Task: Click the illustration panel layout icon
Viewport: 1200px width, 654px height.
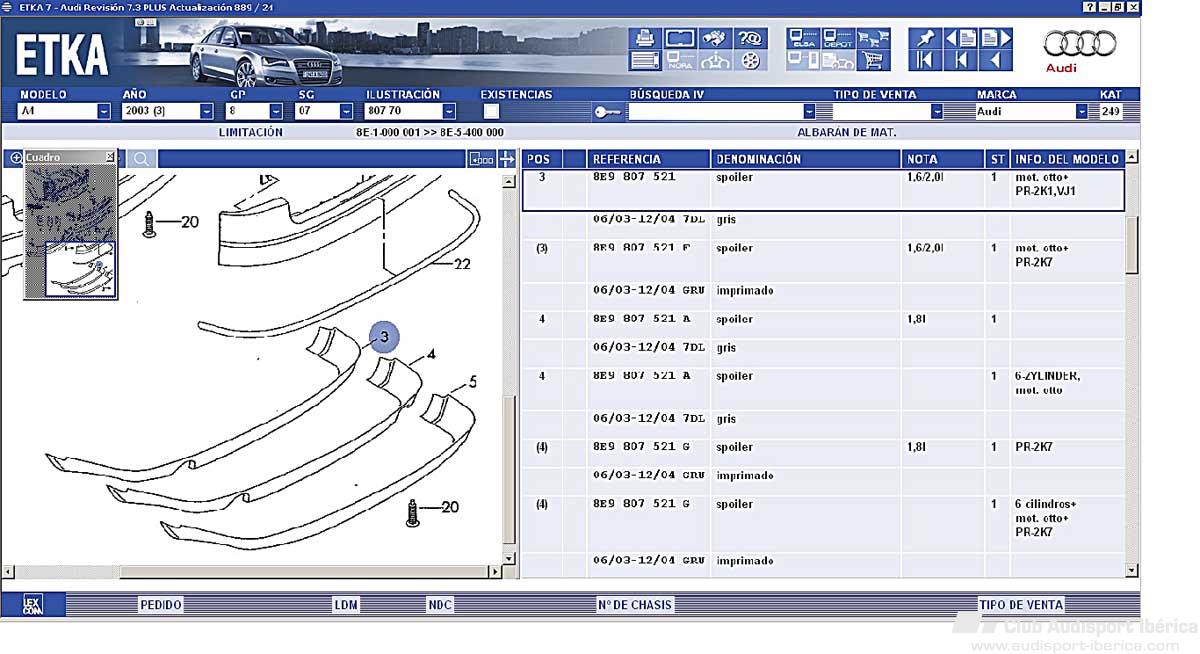Action: pyautogui.click(x=482, y=159)
